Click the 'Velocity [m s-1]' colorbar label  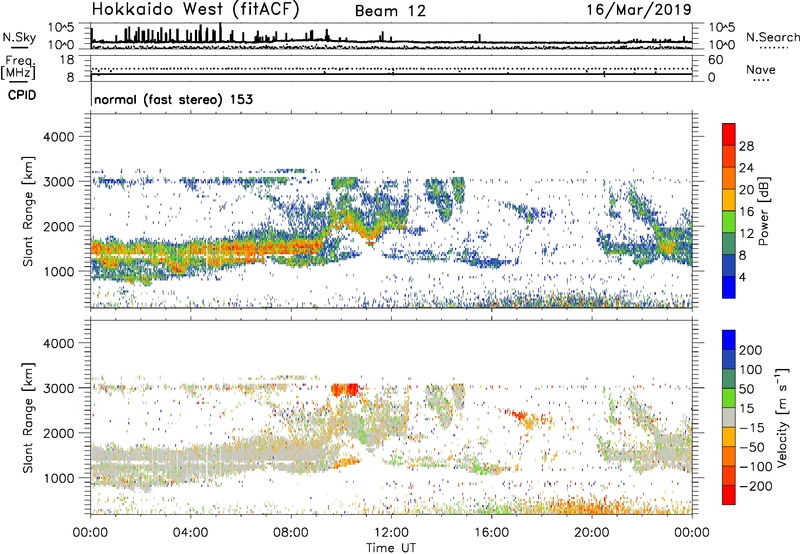782,417
